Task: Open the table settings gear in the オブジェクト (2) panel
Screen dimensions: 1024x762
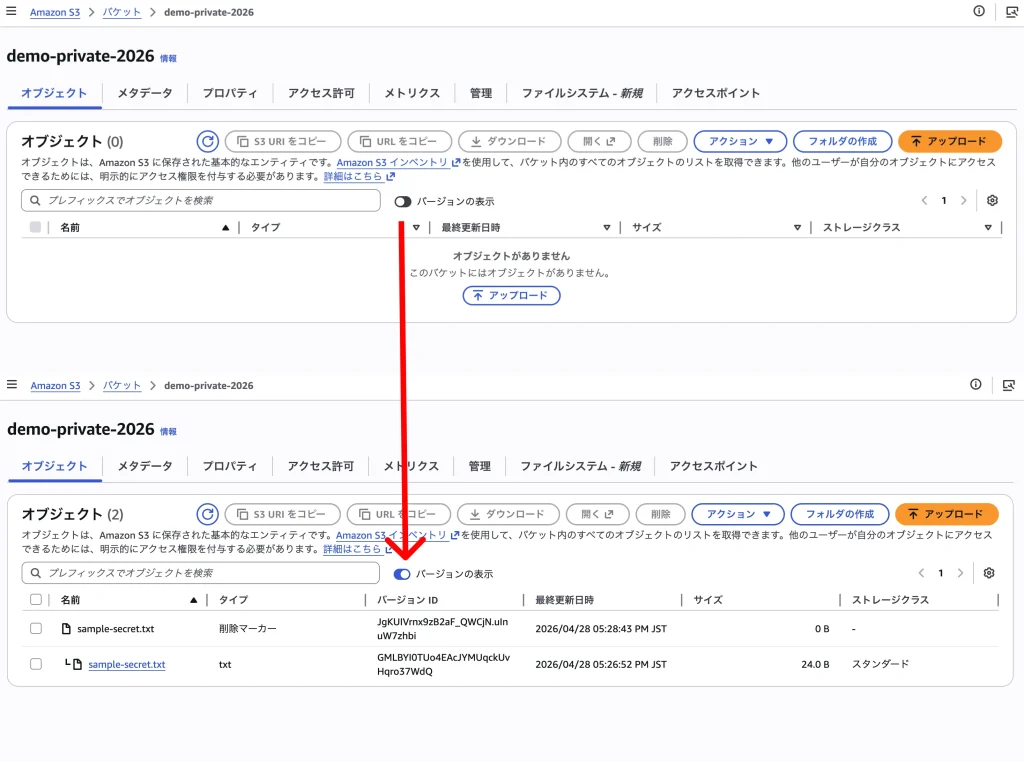Action: point(989,573)
